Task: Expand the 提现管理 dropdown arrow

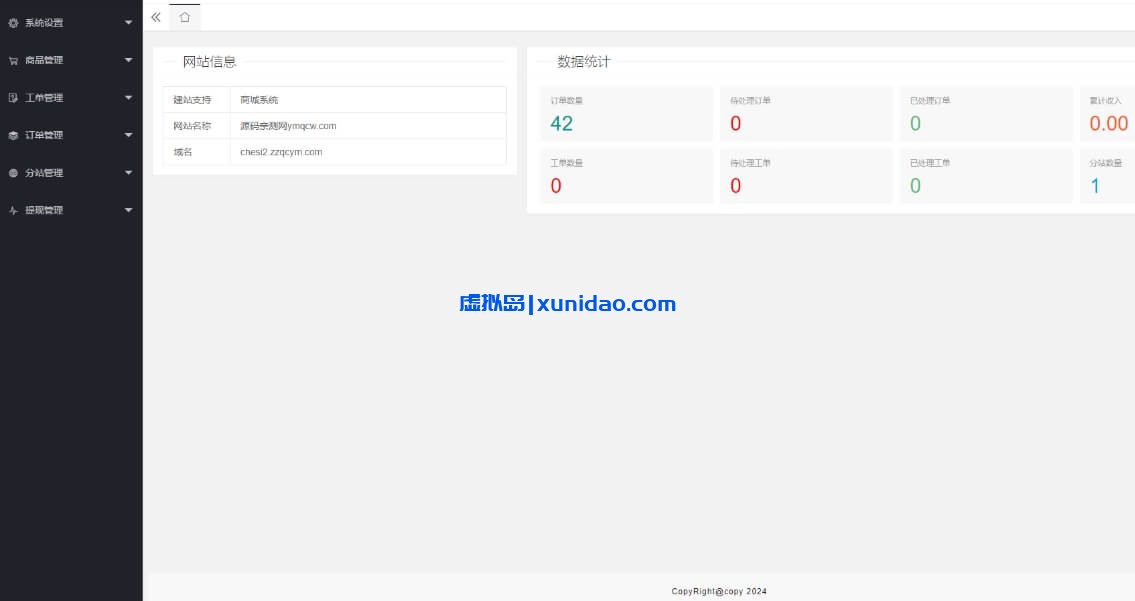Action: coord(128,209)
